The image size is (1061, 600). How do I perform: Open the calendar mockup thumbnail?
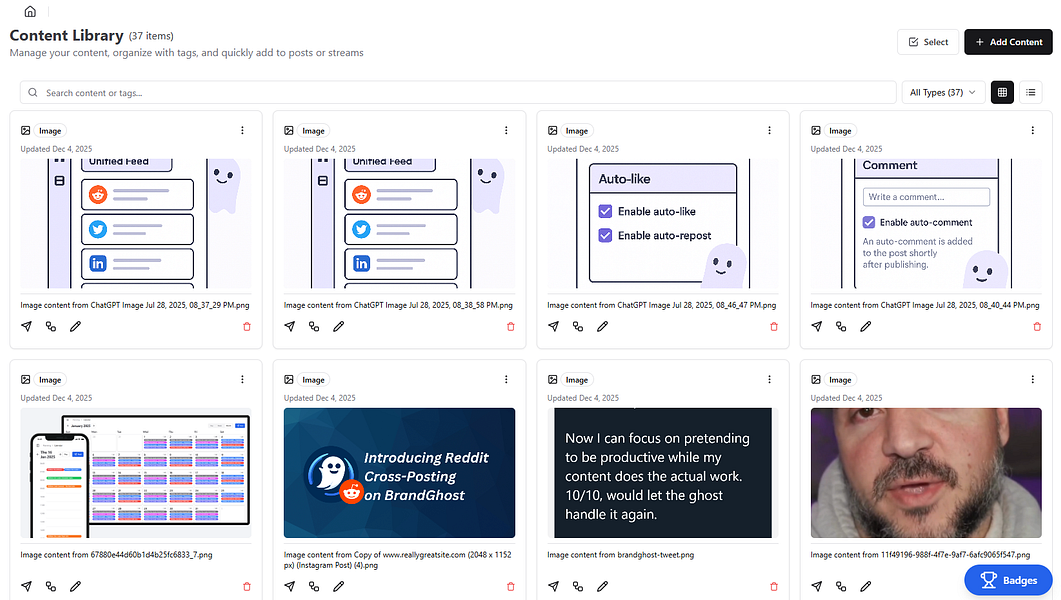pyautogui.click(x=135, y=473)
